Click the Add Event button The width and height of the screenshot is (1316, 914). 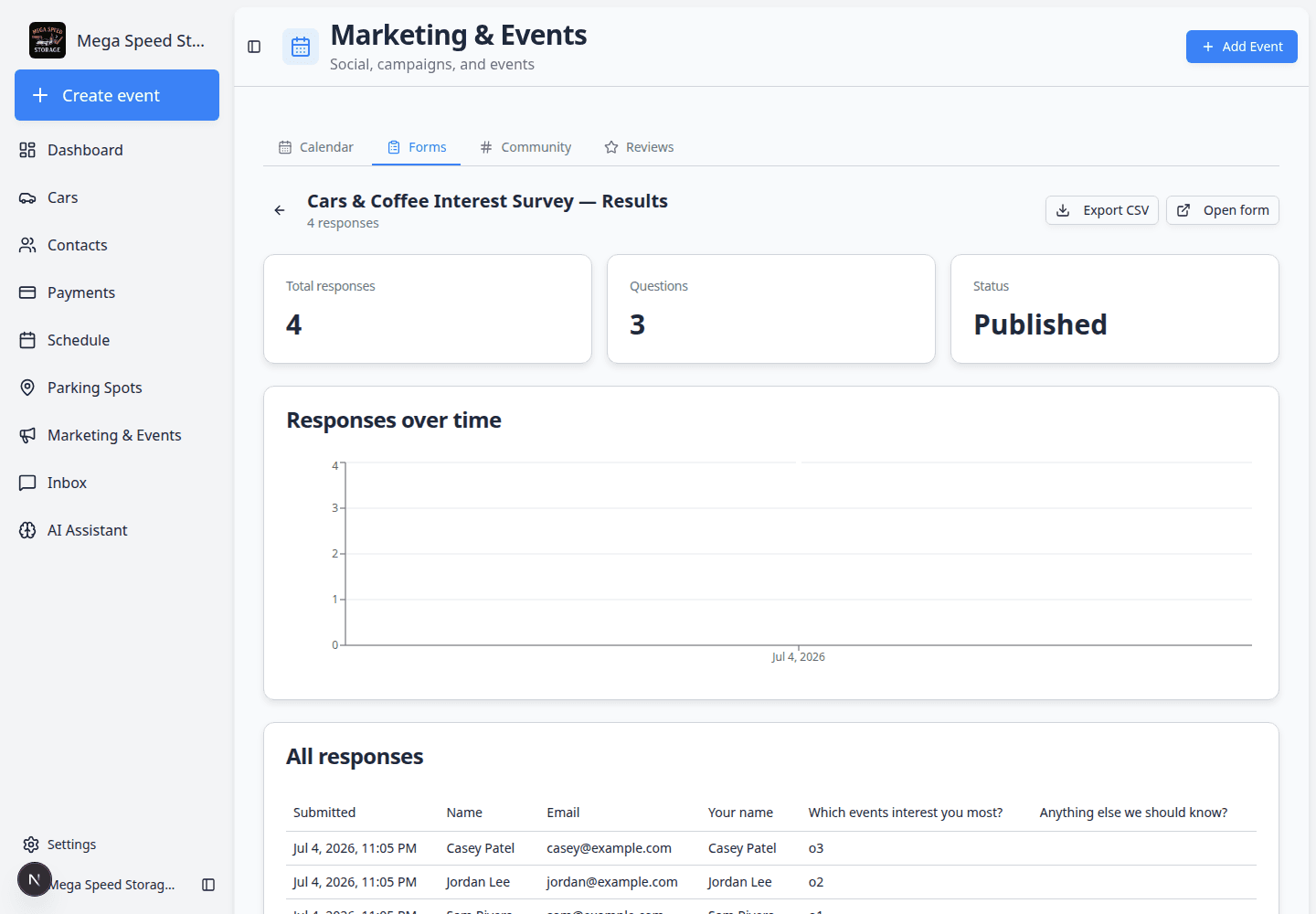pyautogui.click(x=1242, y=47)
